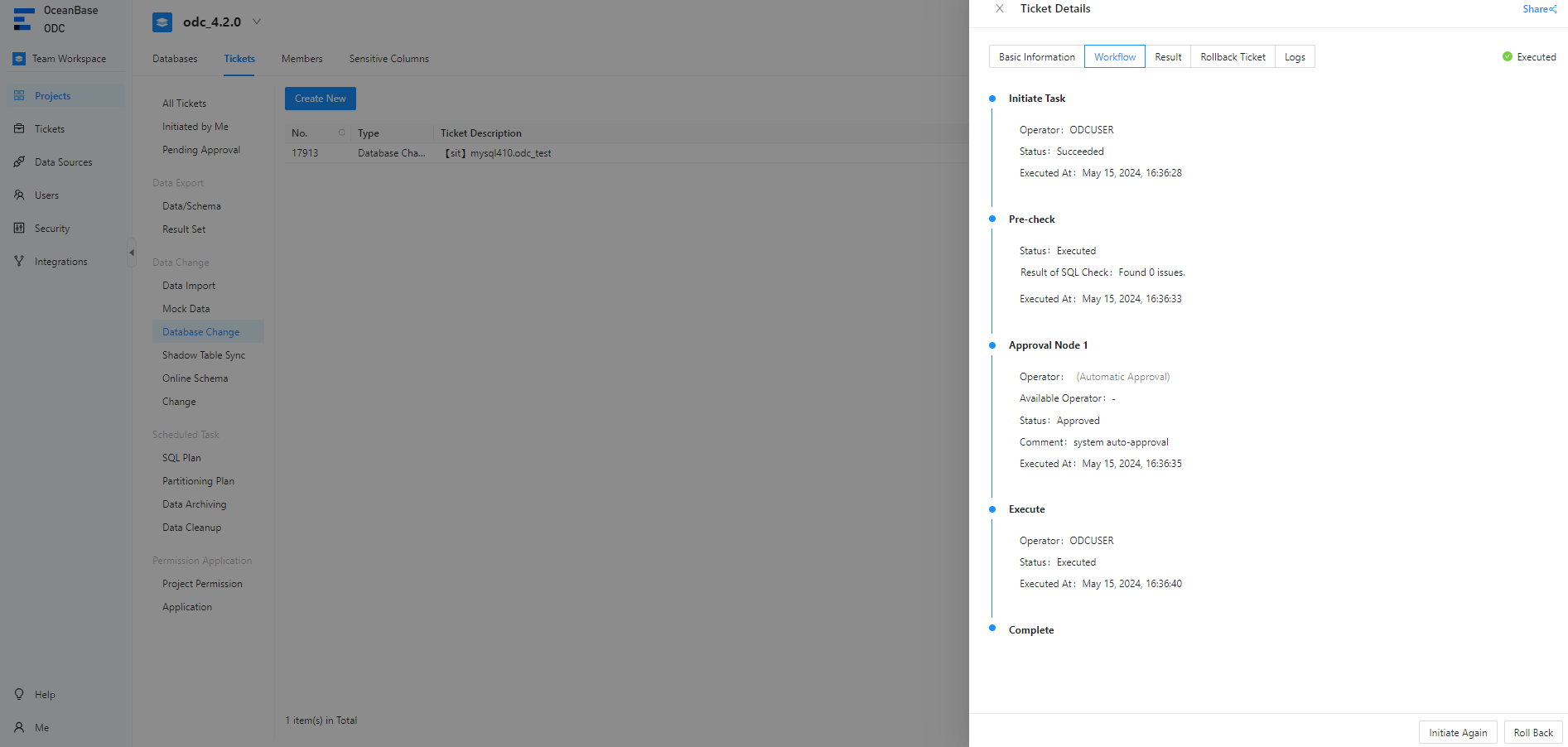Open Team Workspace switcher
Screen dimensions: 1568x747
coord(60,59)
